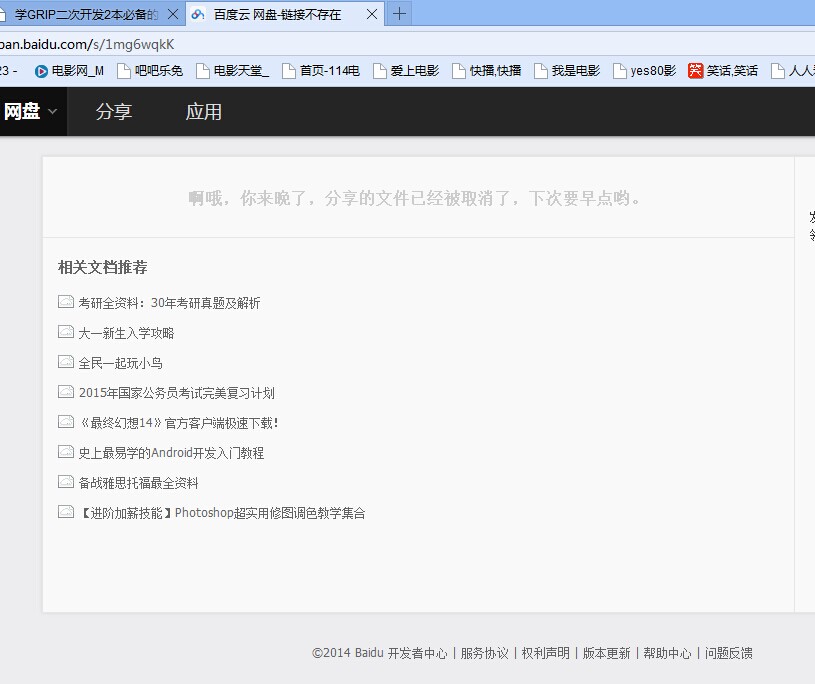The width and height of the screenshot is (815, 684).
Task: Open the yes80影 bookmark
Action: [645, 71]
